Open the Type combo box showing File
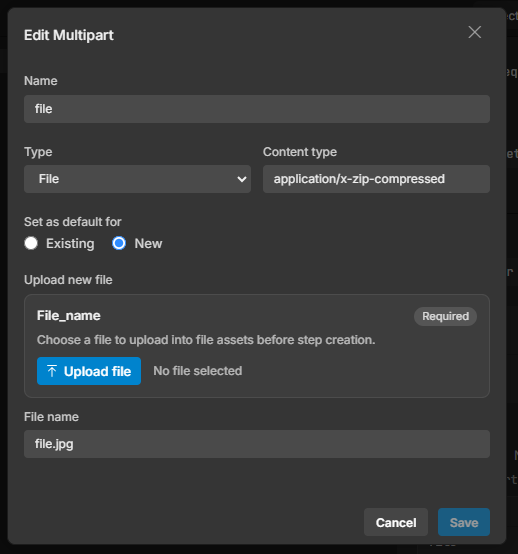518x554 pixels. pos(137,179)
